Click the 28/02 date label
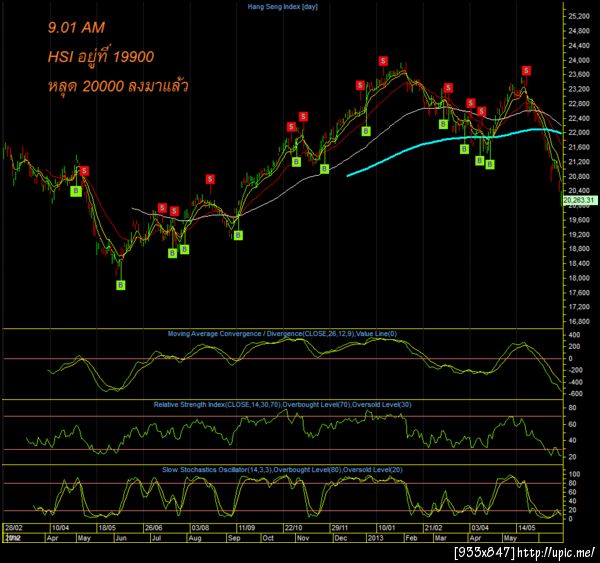 coord(14,528)
